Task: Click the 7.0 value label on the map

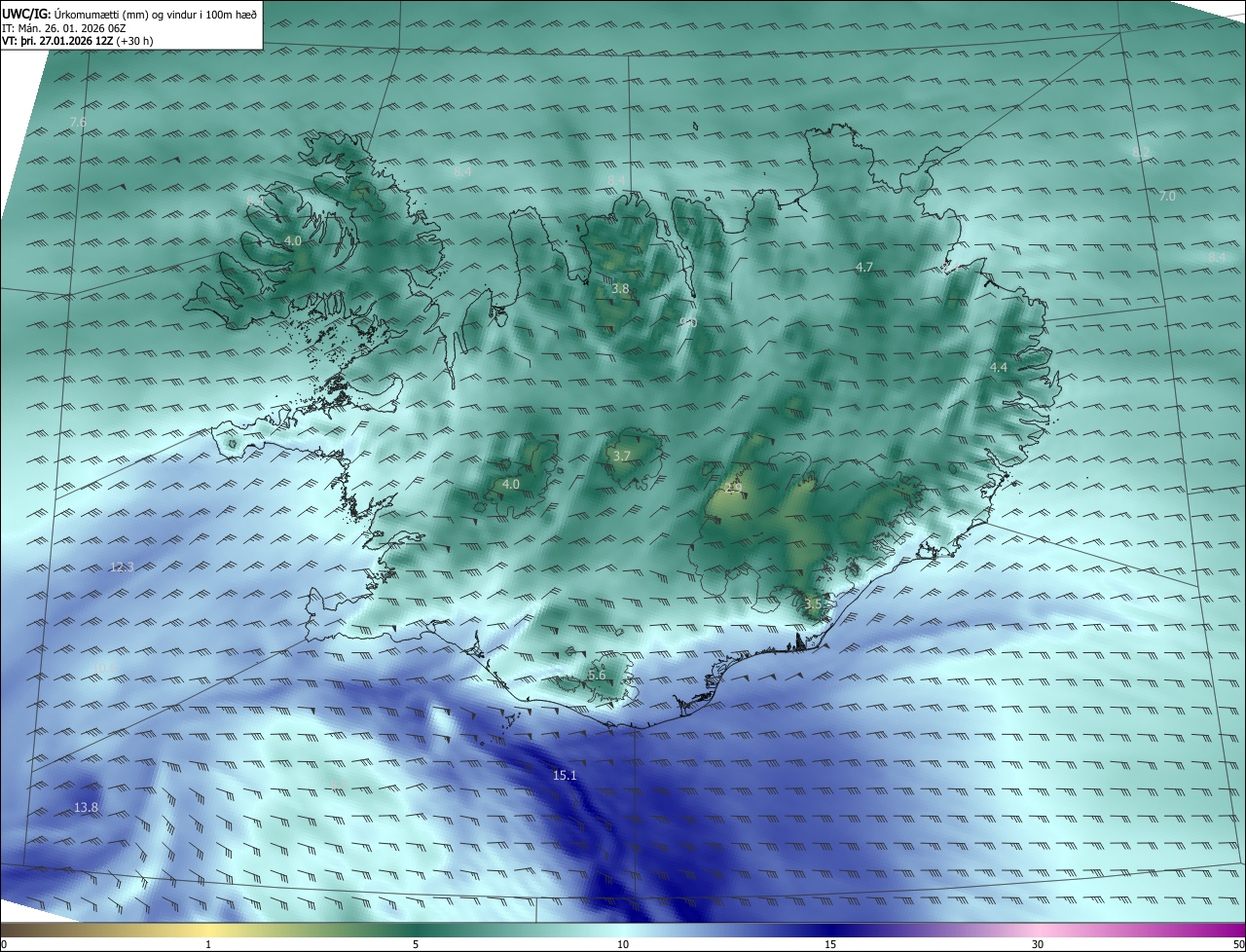Action: click(1167, 196)
